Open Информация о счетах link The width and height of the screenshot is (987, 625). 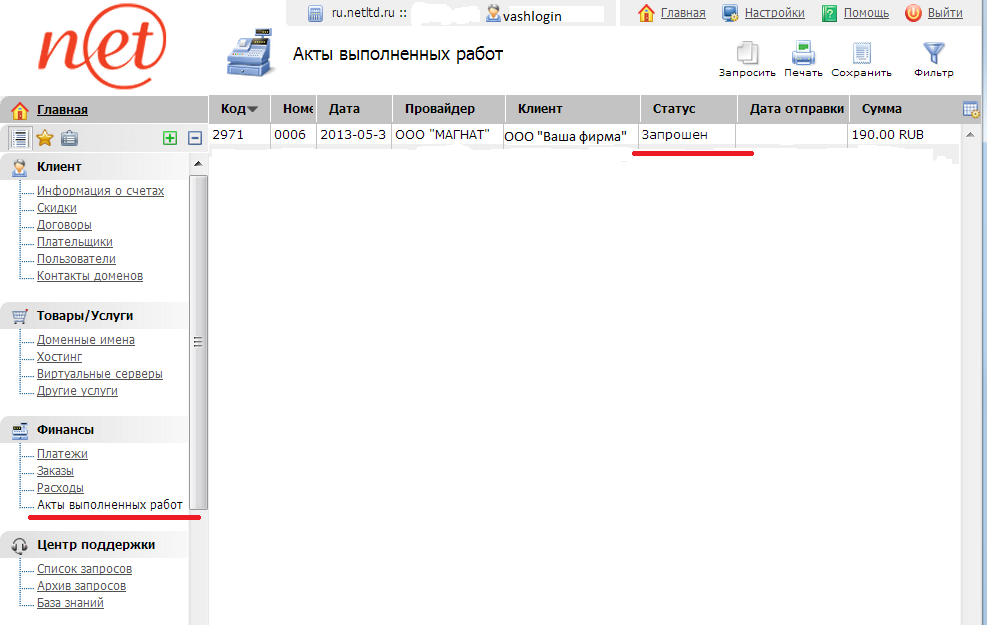100,191
